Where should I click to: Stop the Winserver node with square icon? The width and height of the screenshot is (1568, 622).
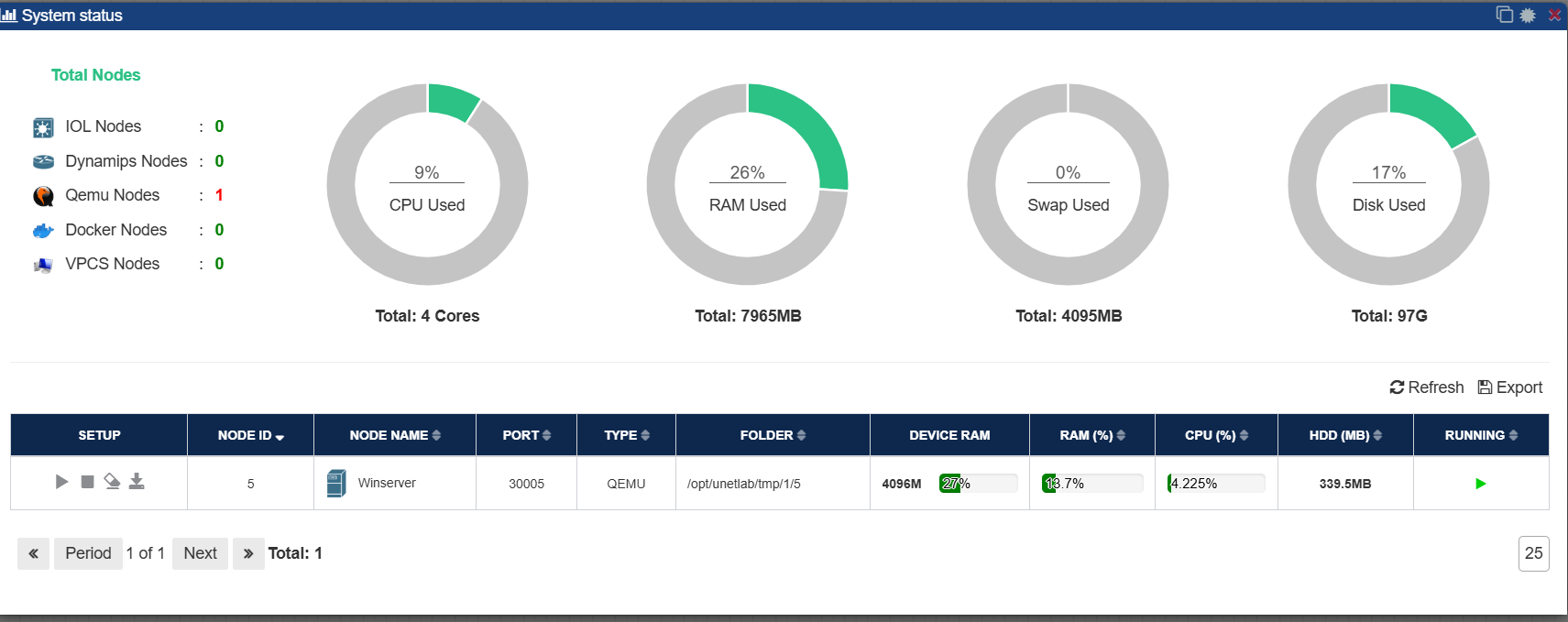coord(87,482)
